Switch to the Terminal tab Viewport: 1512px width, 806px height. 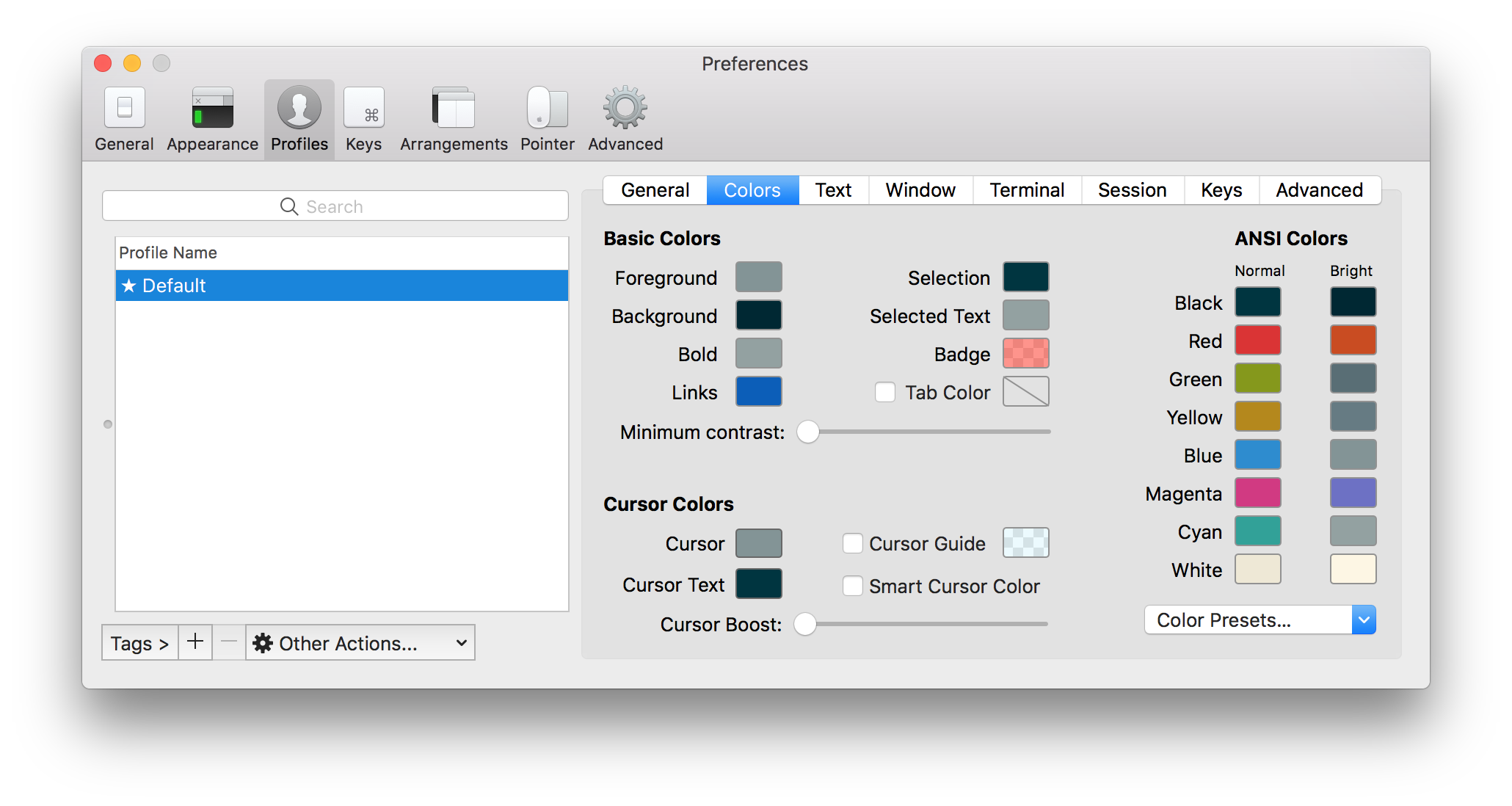click(1026, 190)
